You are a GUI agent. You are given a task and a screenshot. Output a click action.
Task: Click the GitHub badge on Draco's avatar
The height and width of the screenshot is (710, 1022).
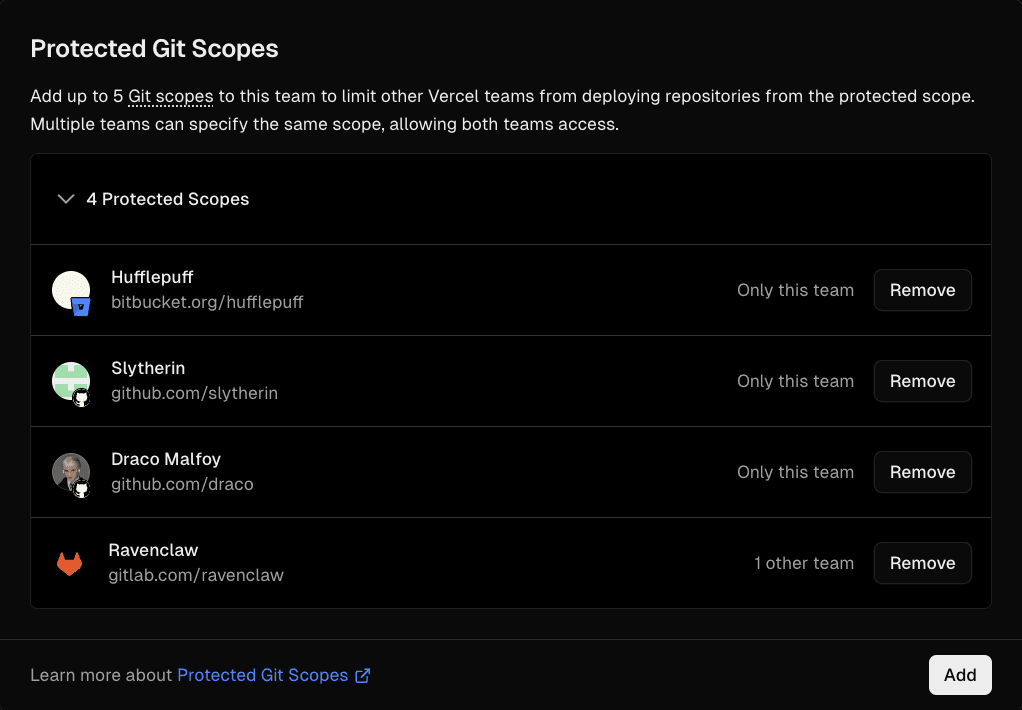[x=82, y=488]
